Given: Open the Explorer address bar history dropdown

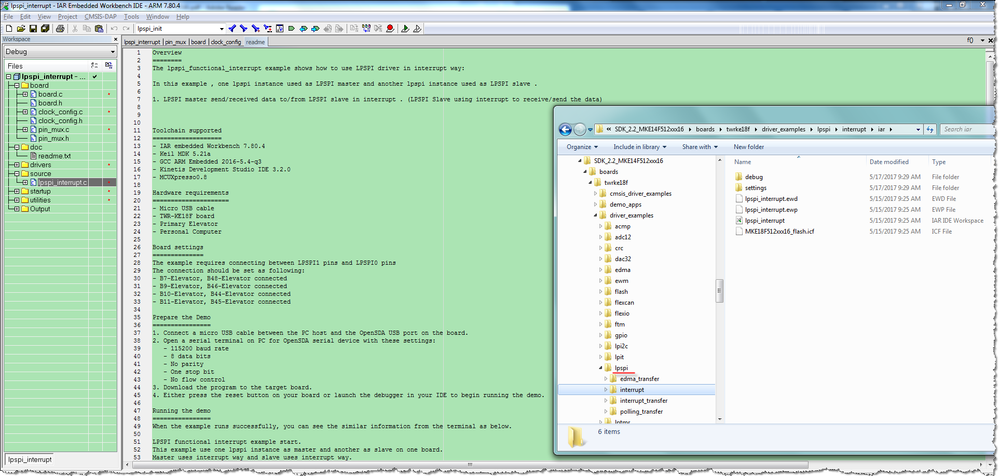Looking at the screenshot, I should pos(918,129).
